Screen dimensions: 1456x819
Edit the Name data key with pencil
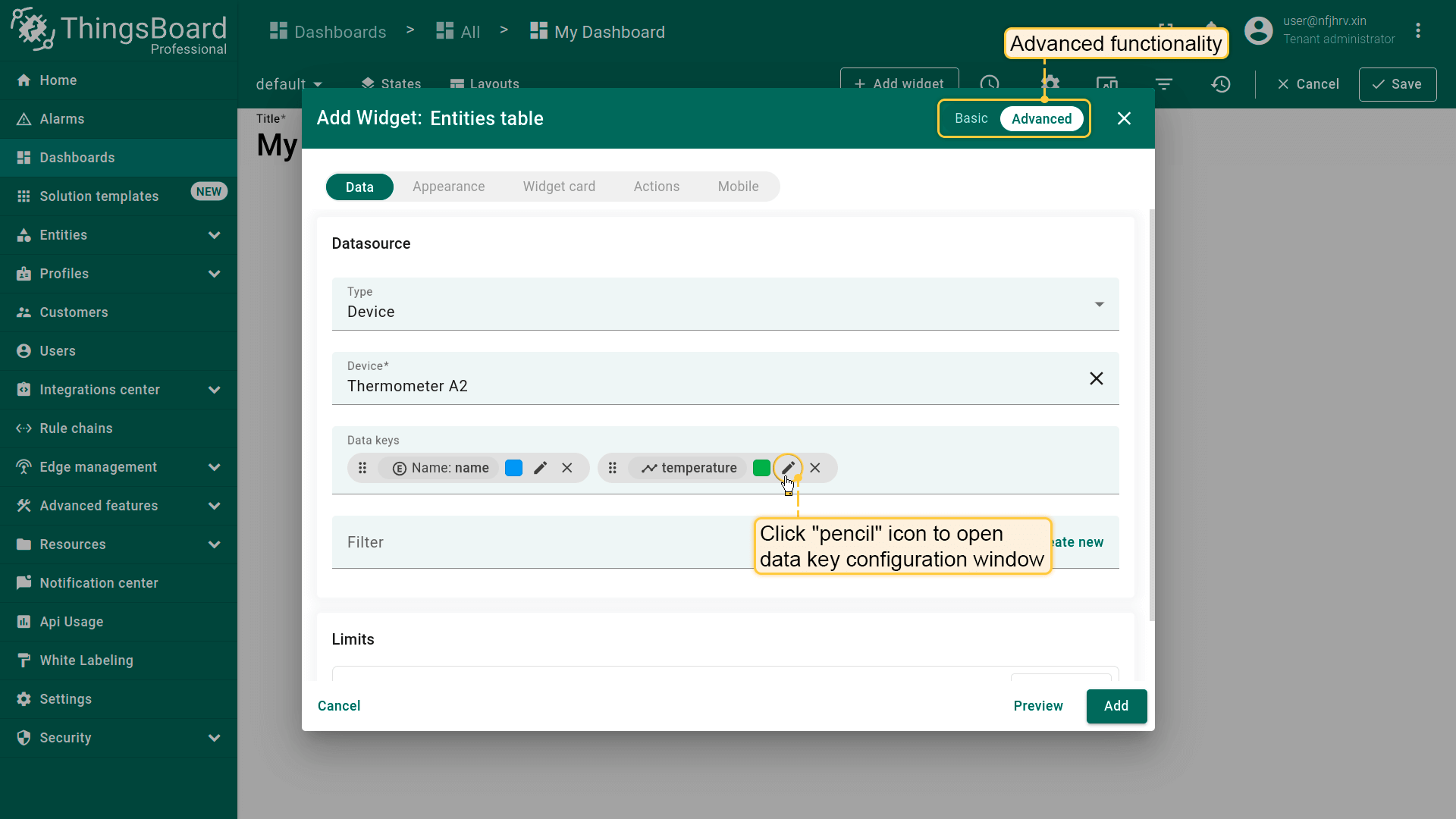click(x=540, y=468)
